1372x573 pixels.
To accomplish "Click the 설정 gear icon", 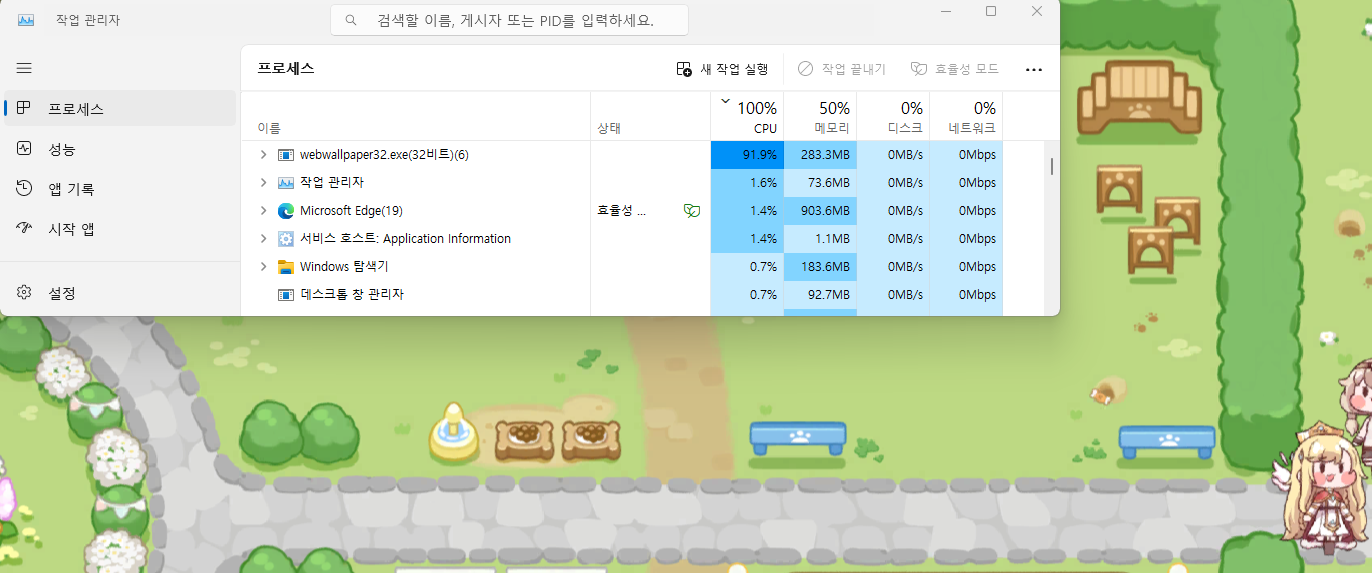I will coord(25,292).
